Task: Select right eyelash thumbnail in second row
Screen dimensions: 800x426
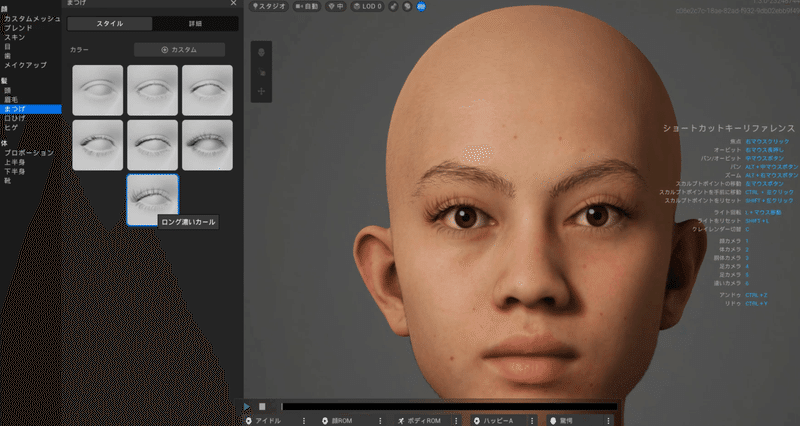Action: pyautogui.click(x=207, y=145)
